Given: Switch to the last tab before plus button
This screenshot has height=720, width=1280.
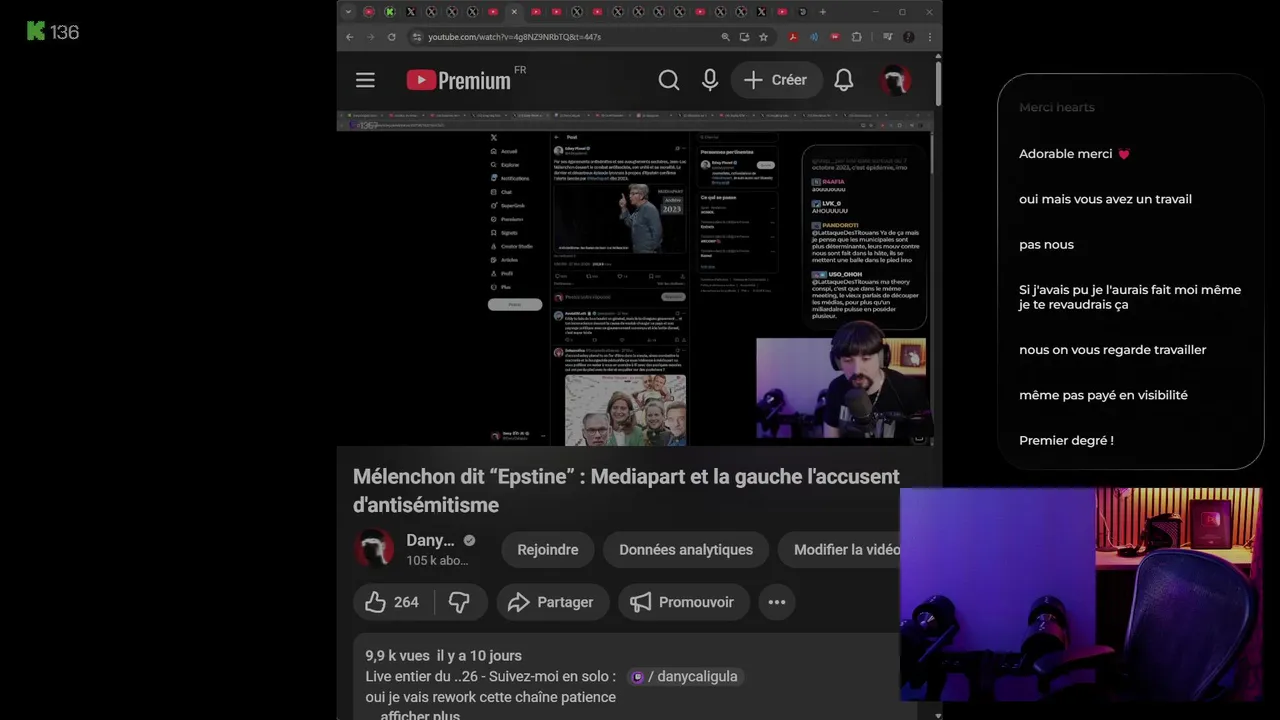Looking at the screenshot, I should tap(802, 12).
